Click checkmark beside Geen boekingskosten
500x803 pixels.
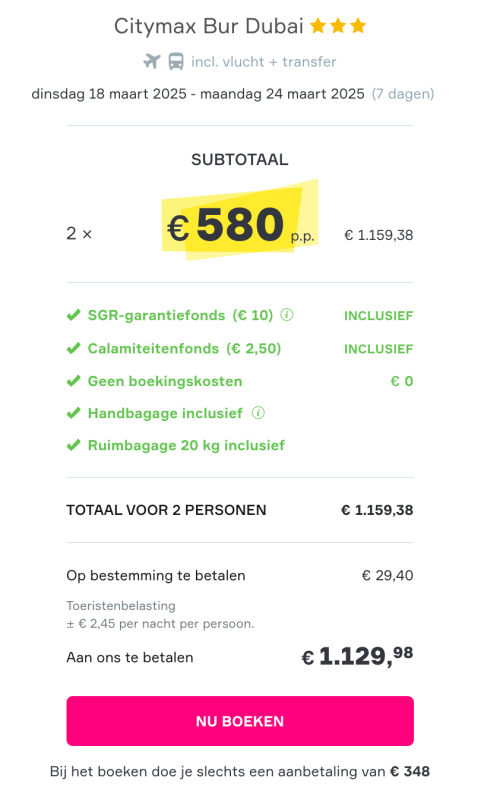74,381
